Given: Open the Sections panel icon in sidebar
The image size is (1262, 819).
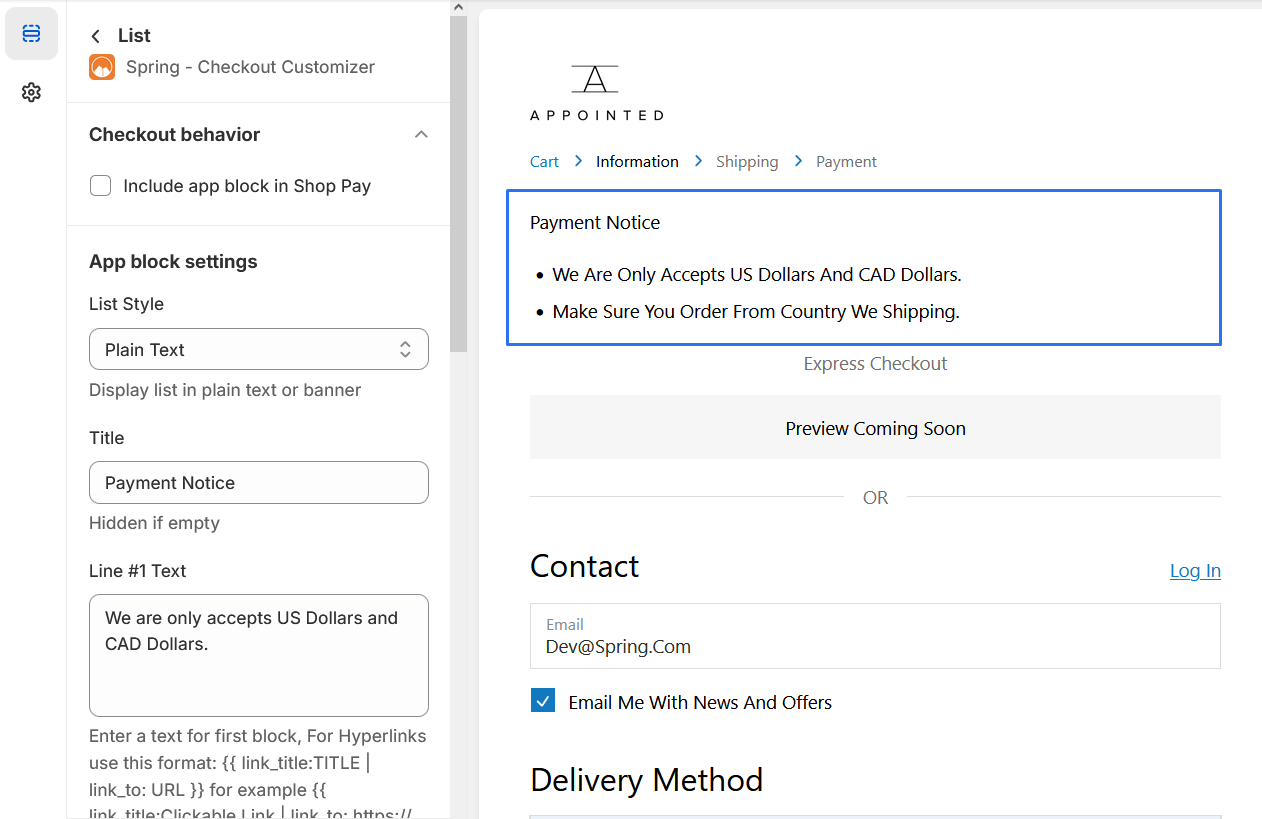Looking at the screenshot, I should 31,34.
